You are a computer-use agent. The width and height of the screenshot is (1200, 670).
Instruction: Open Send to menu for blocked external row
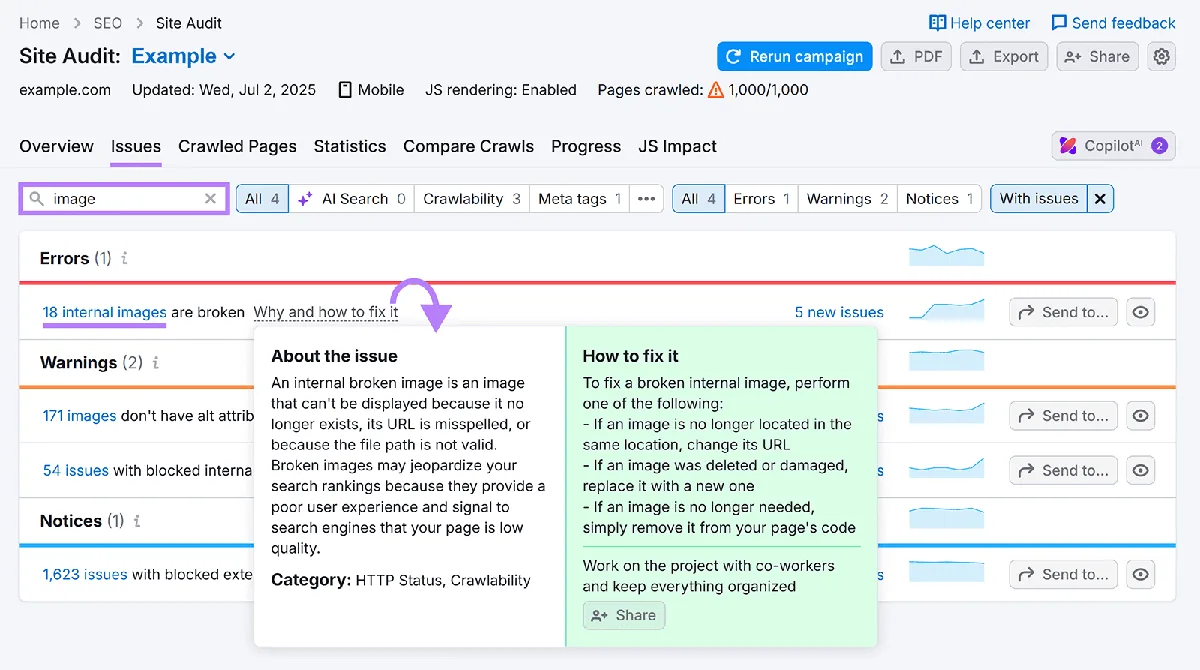tap(1063, 574)
